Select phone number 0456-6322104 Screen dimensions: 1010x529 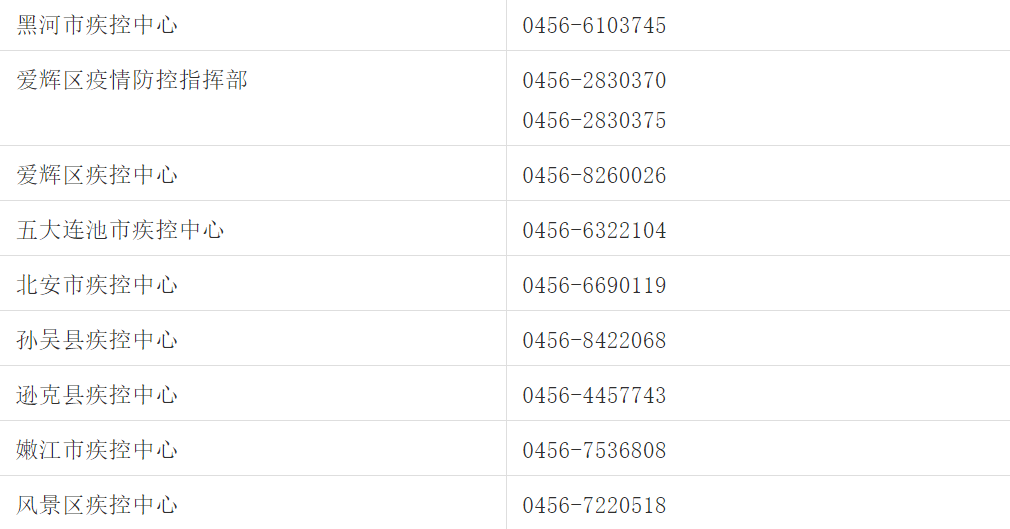click(x=594, y=231)
